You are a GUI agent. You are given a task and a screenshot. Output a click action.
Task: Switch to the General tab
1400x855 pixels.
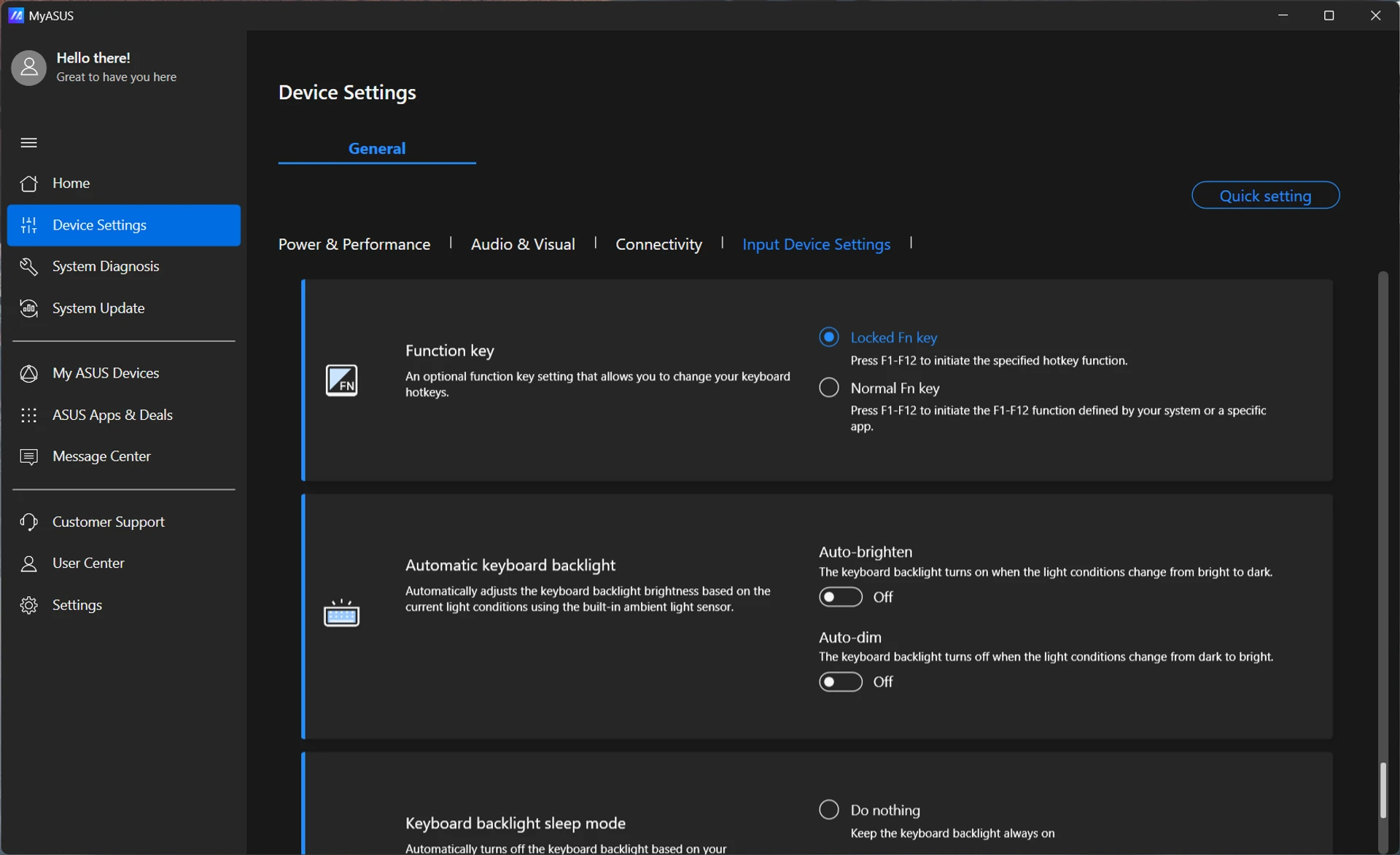(x=377, y=149)
